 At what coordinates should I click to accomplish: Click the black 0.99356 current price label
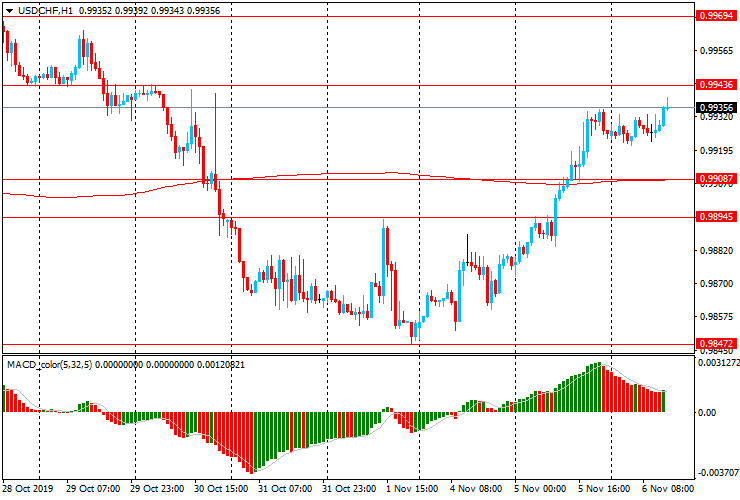tap(717, 107)
